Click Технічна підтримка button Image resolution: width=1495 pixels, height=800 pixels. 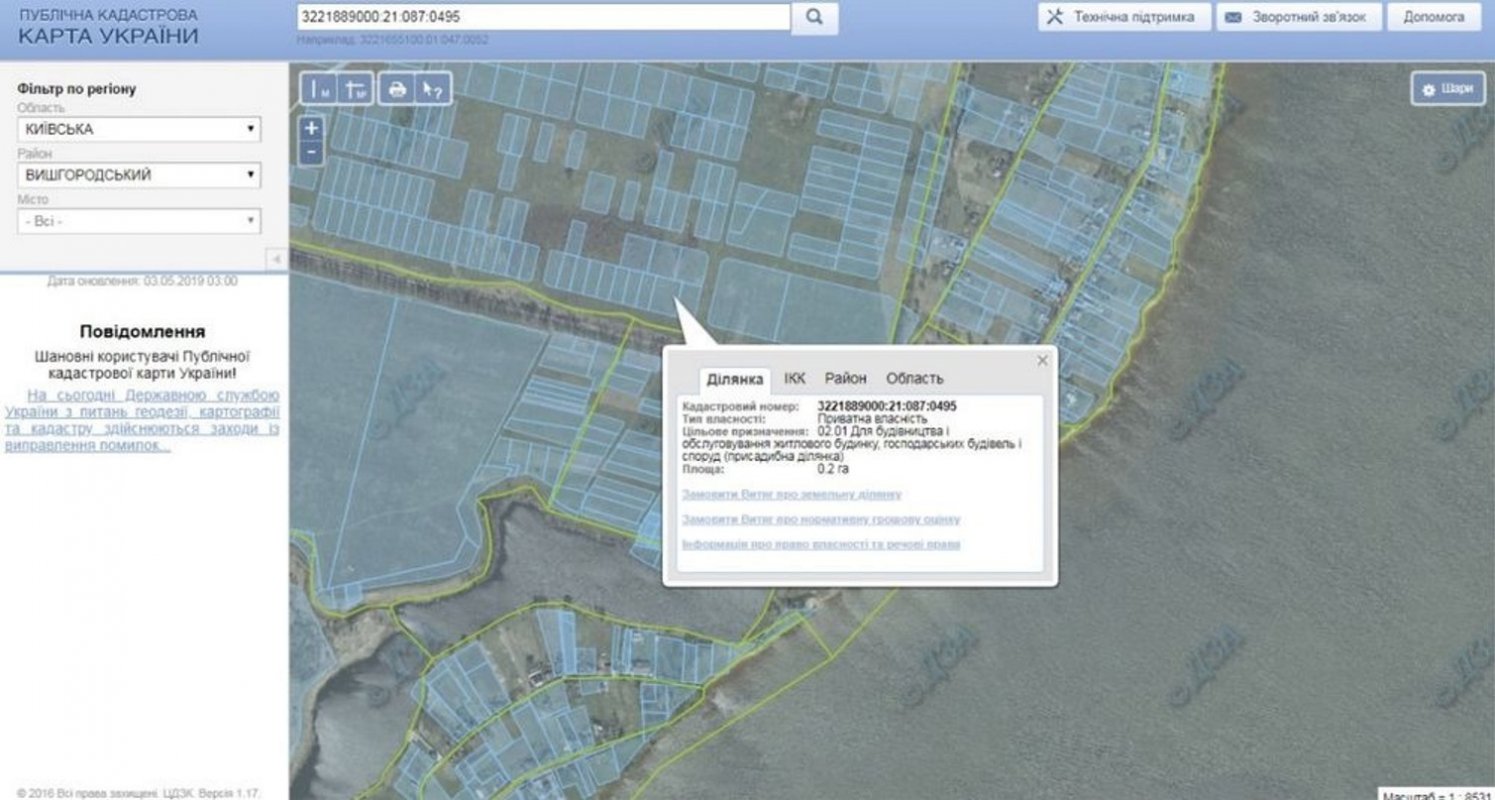click(1123, 17)
